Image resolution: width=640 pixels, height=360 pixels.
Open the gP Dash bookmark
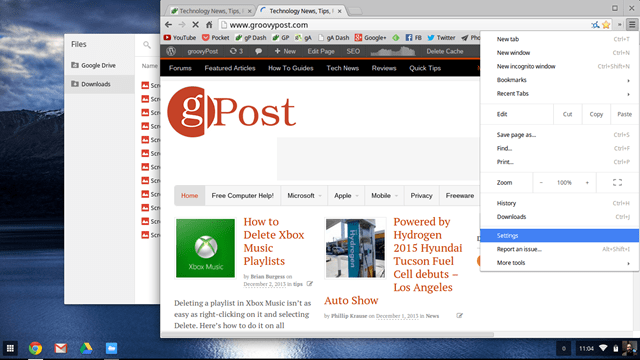(x=251, y=38)
